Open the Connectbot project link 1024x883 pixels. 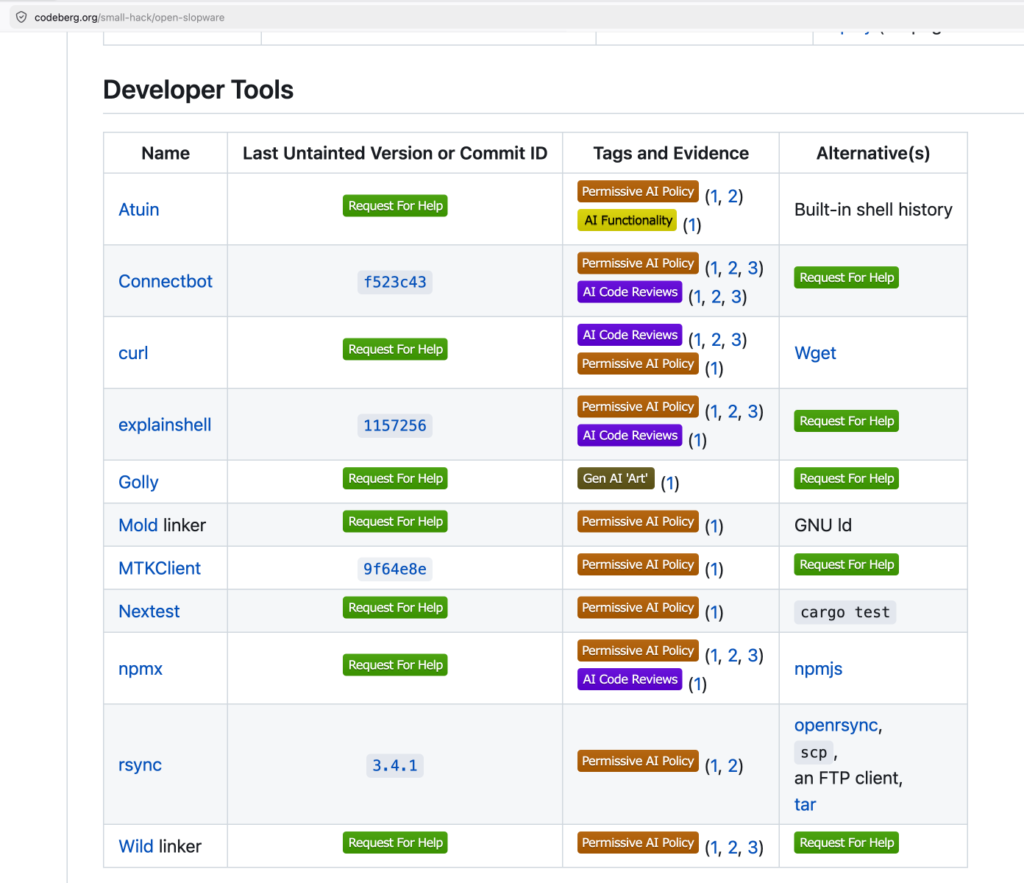pos(165,281)
